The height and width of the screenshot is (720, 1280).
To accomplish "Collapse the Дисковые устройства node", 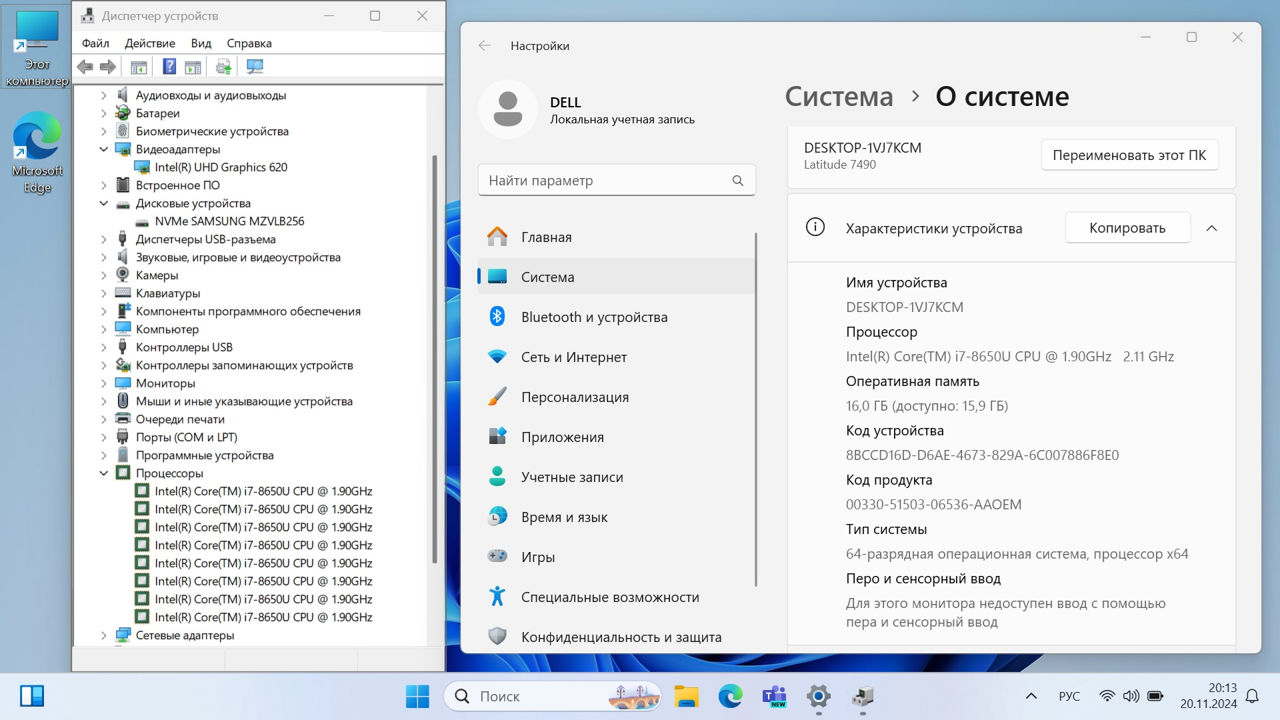I will 104,203.
